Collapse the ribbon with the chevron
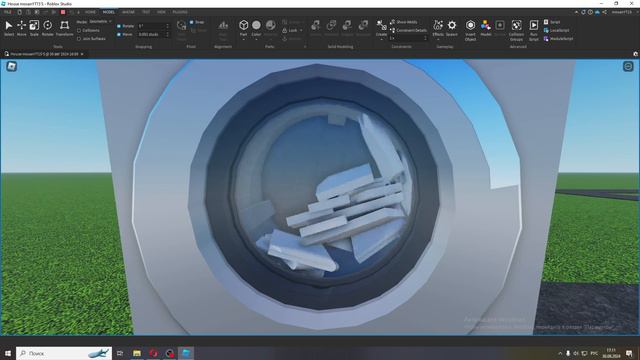 pyautogui.click(x=576, y=12)
